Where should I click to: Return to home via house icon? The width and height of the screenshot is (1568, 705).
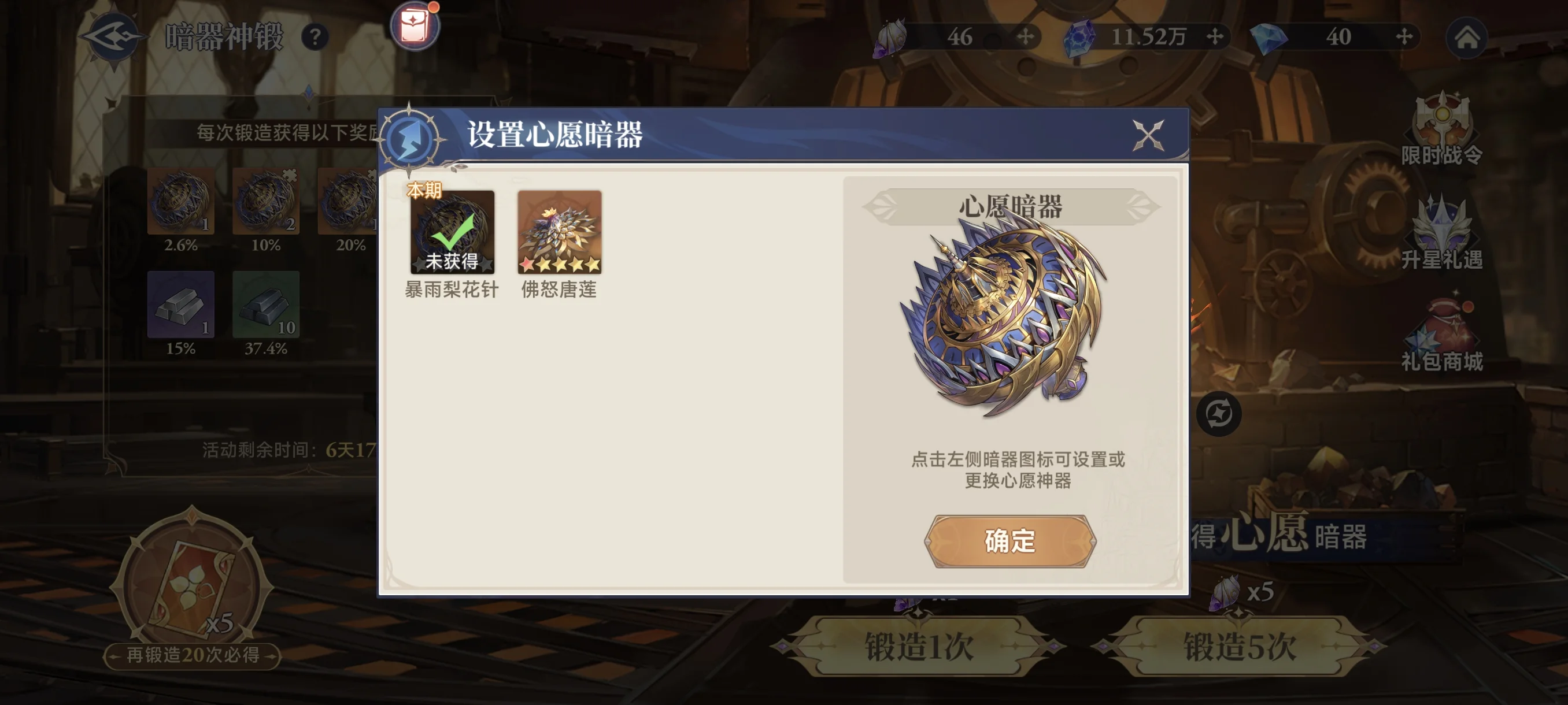click(1467, 38)
